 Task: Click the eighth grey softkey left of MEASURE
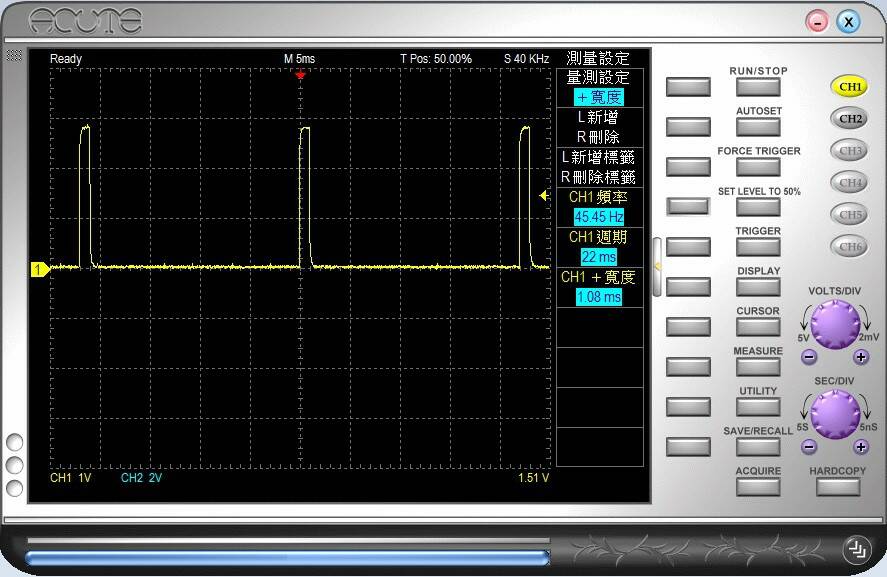688,367
